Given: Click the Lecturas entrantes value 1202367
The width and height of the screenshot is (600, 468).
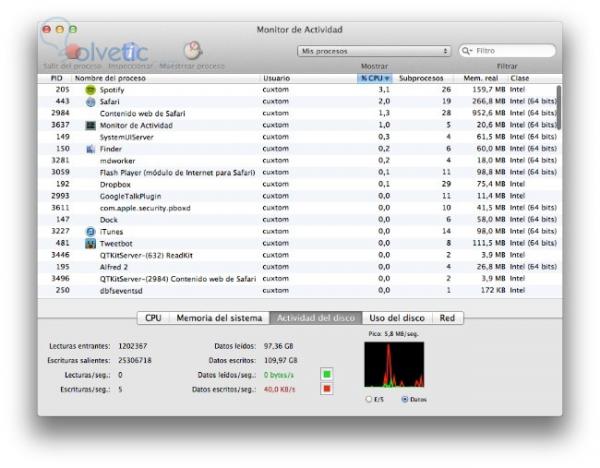Looking at the screenshot, I should point(132,346).
